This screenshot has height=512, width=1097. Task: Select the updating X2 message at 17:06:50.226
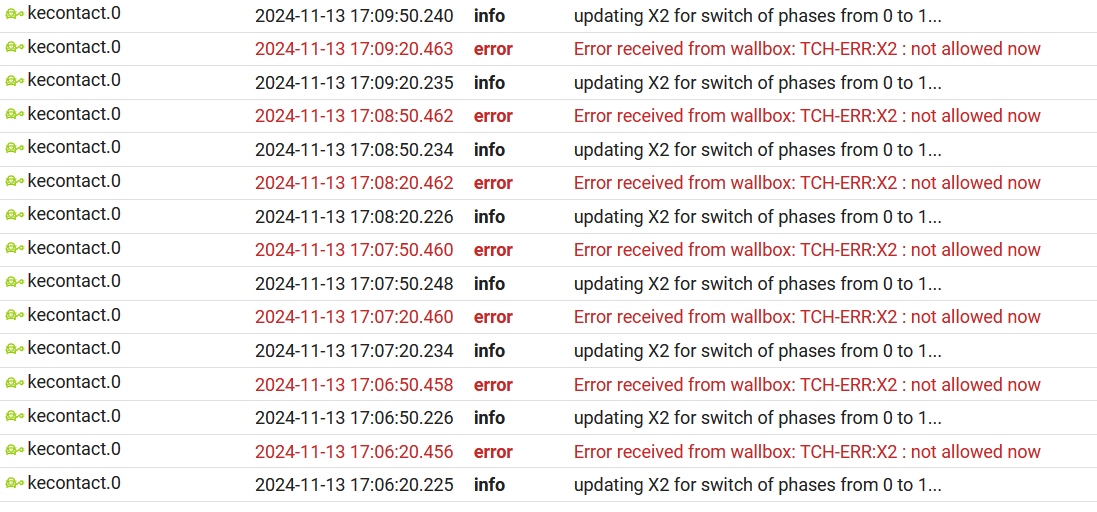pos(757,418)
